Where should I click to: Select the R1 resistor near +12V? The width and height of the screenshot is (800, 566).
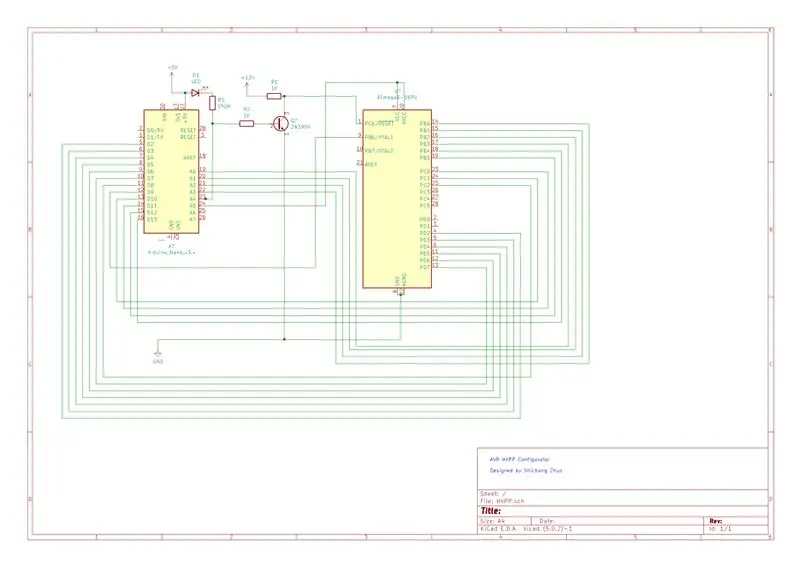click(x=274, y=96)
